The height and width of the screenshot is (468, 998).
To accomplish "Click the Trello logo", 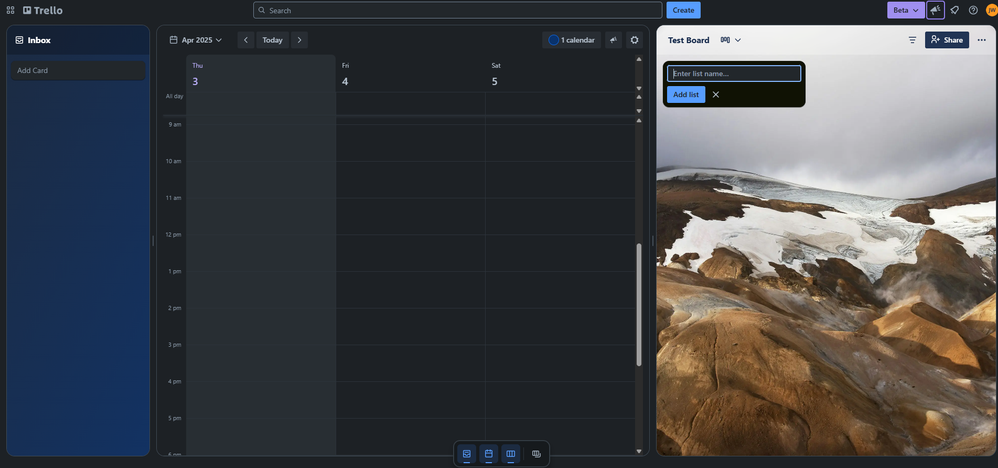I will 42,10.
